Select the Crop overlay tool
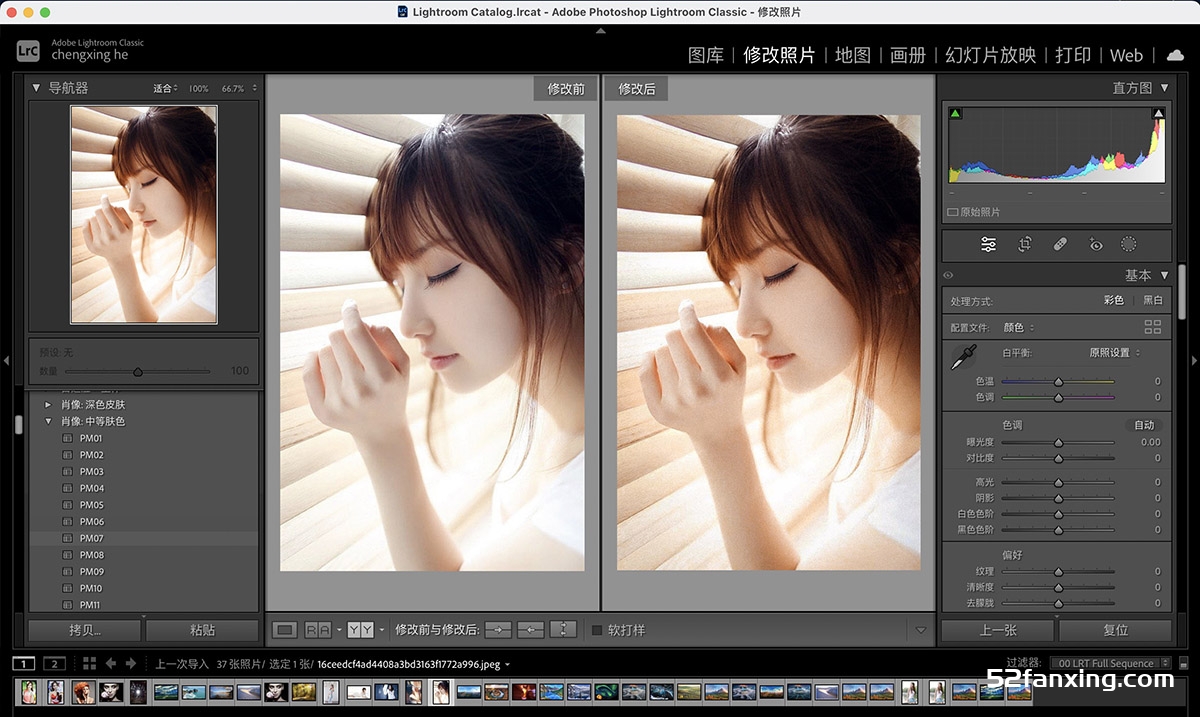This screenshot has width=1200, height=717. (x=1025, y=244)
